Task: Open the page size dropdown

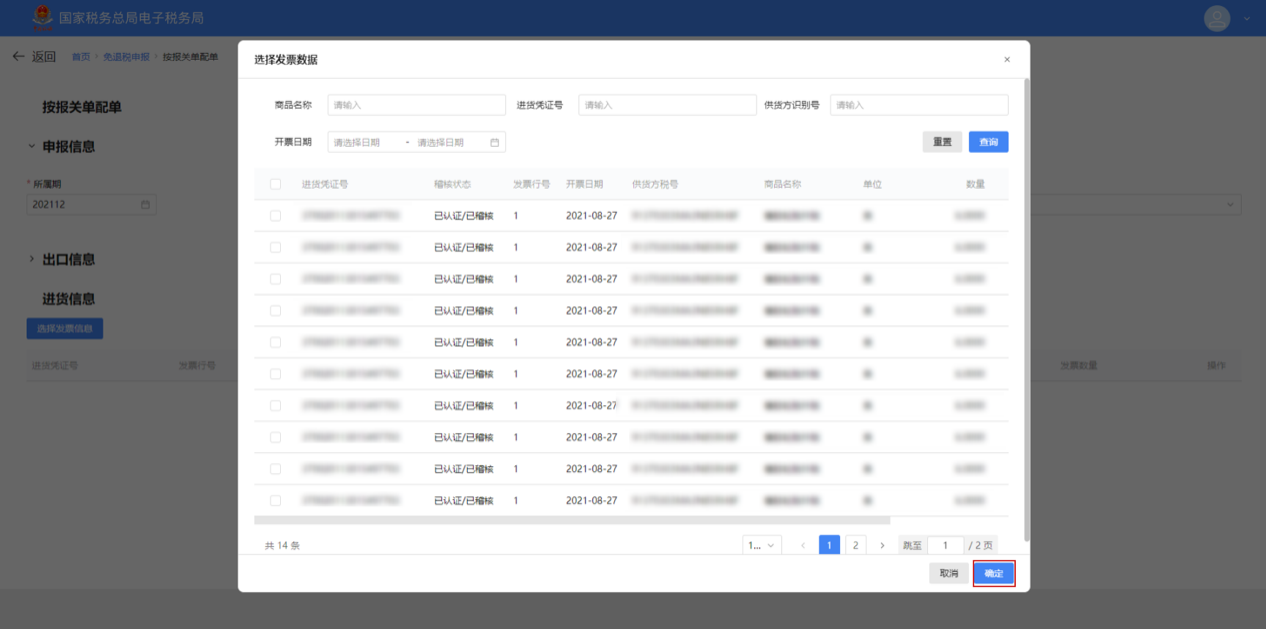Action: (762, 545)
